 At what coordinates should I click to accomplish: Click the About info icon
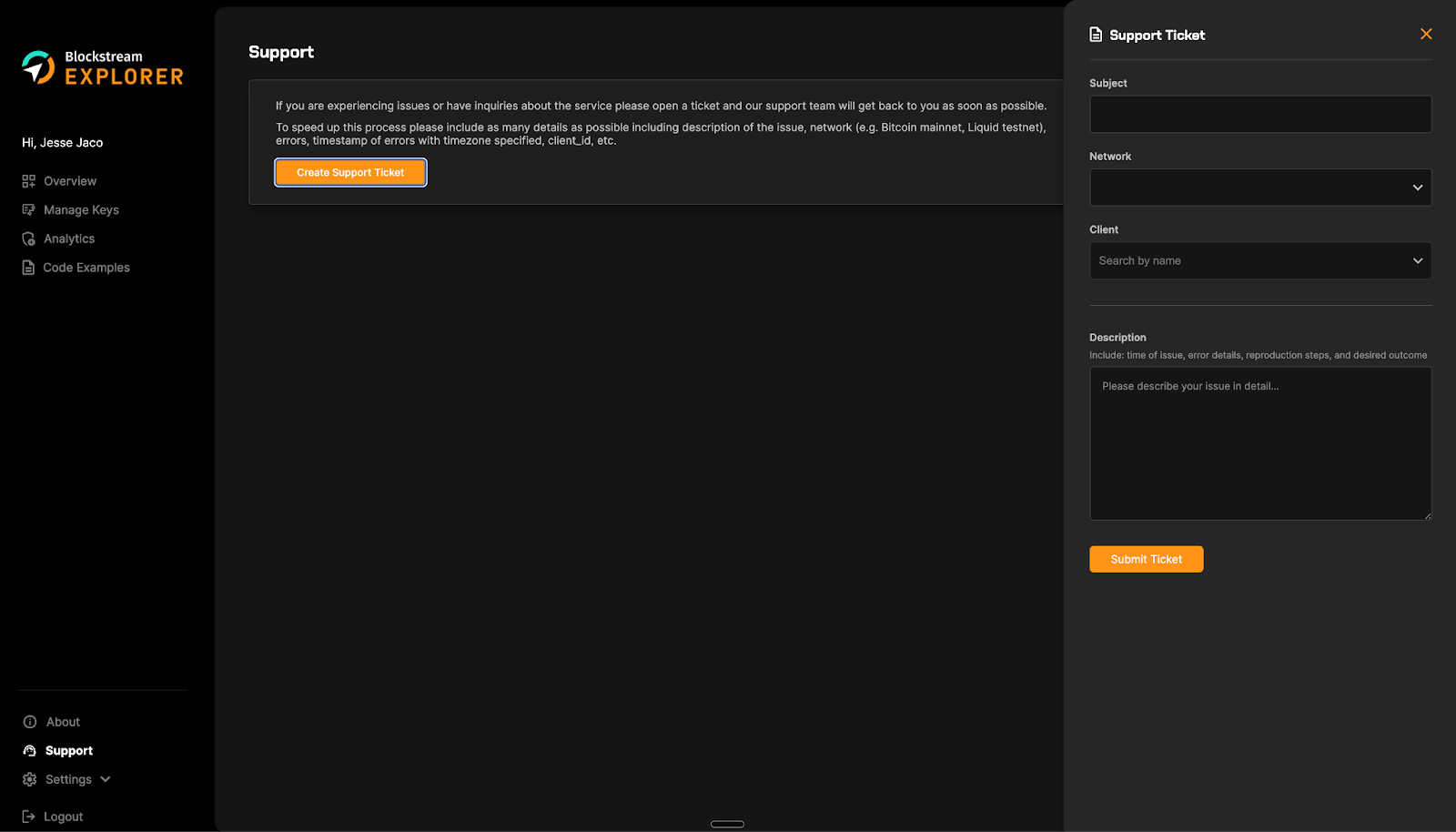click(x=30, y=722)
